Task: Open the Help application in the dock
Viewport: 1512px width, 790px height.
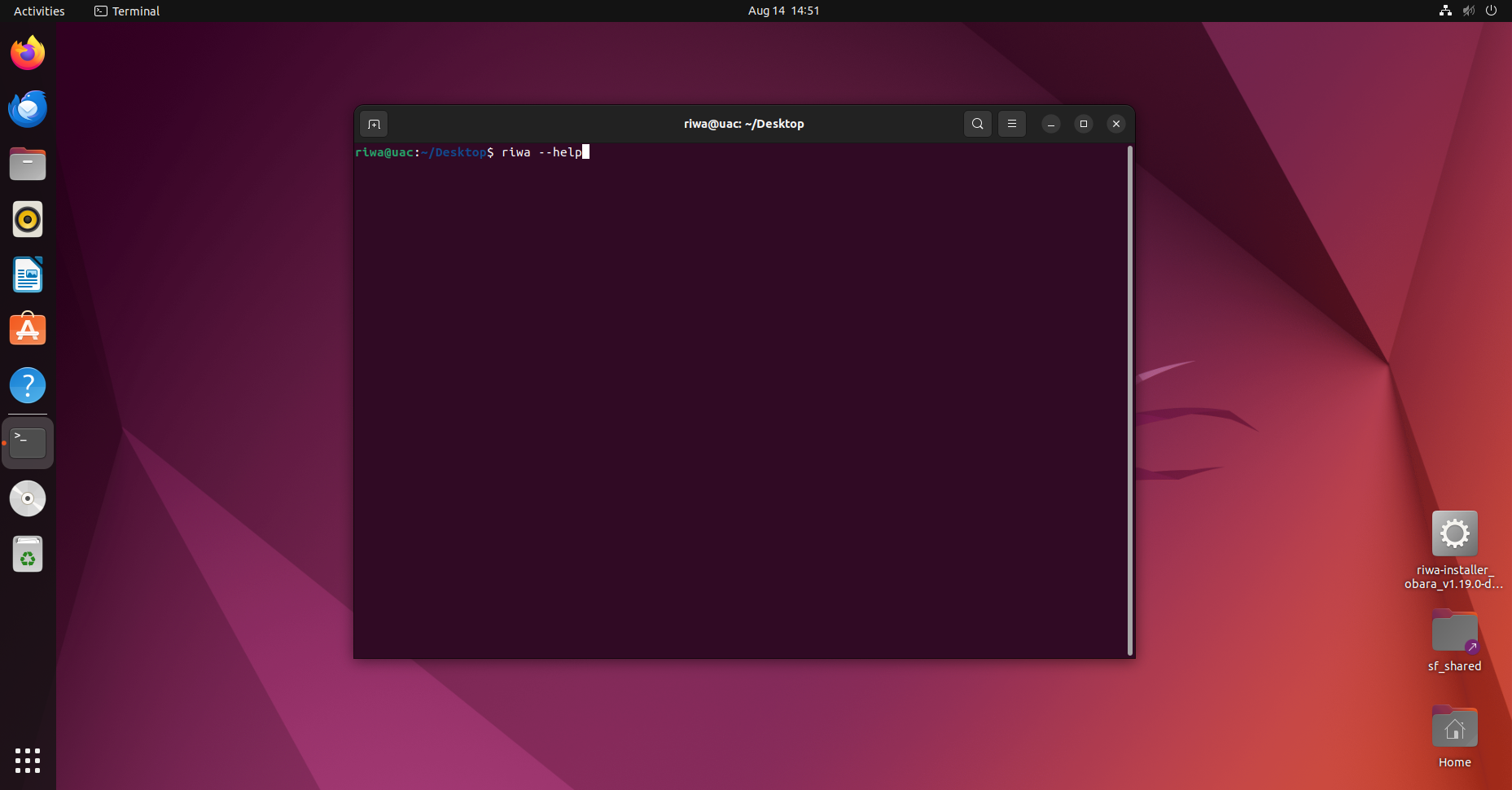Action: tap(28, 385)
